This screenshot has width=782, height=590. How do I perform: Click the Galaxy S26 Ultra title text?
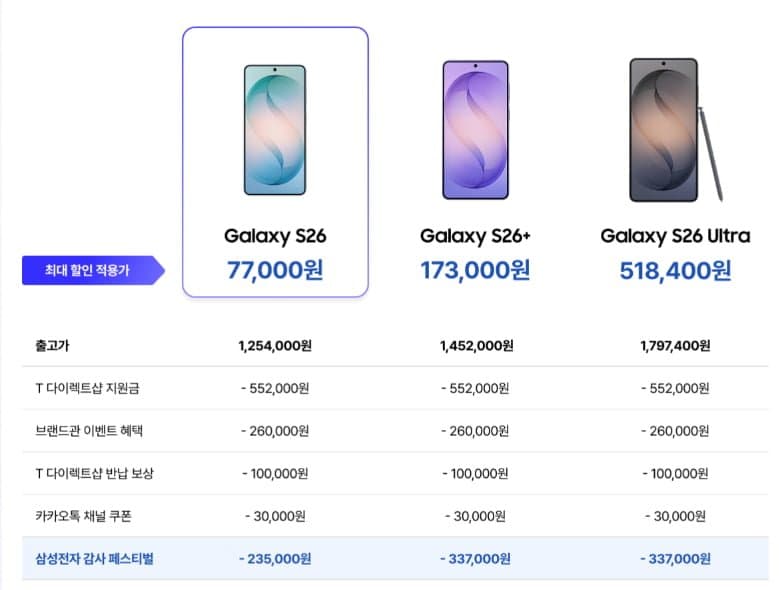[675, 236]
